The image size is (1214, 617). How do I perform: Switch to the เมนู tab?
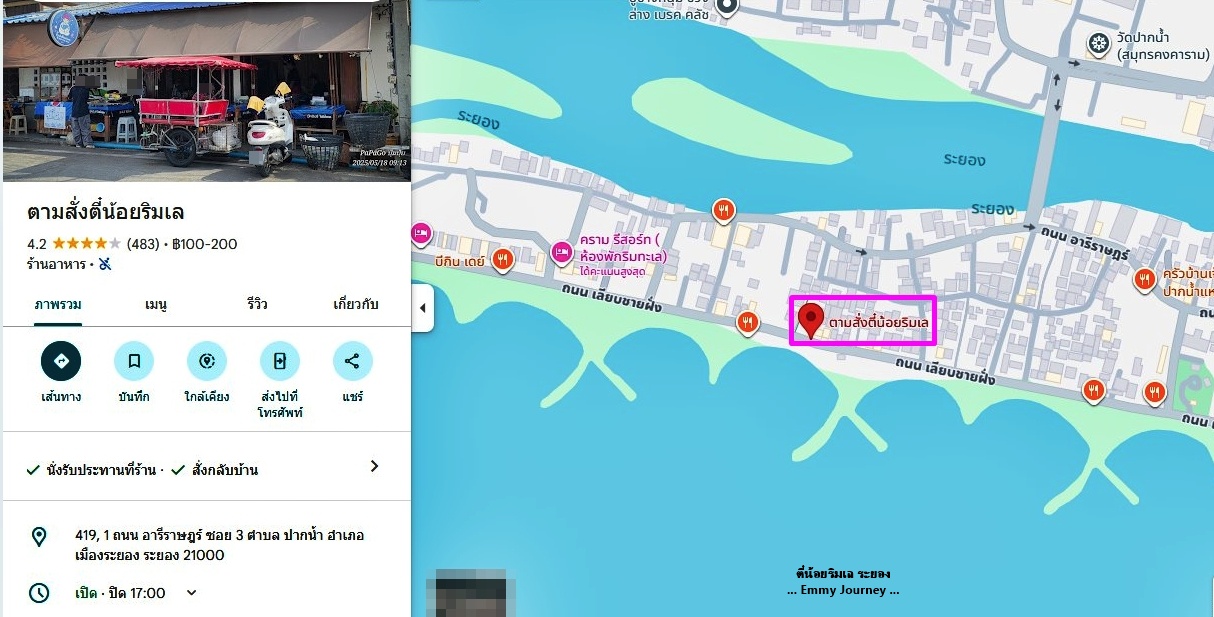click(155, 304)
